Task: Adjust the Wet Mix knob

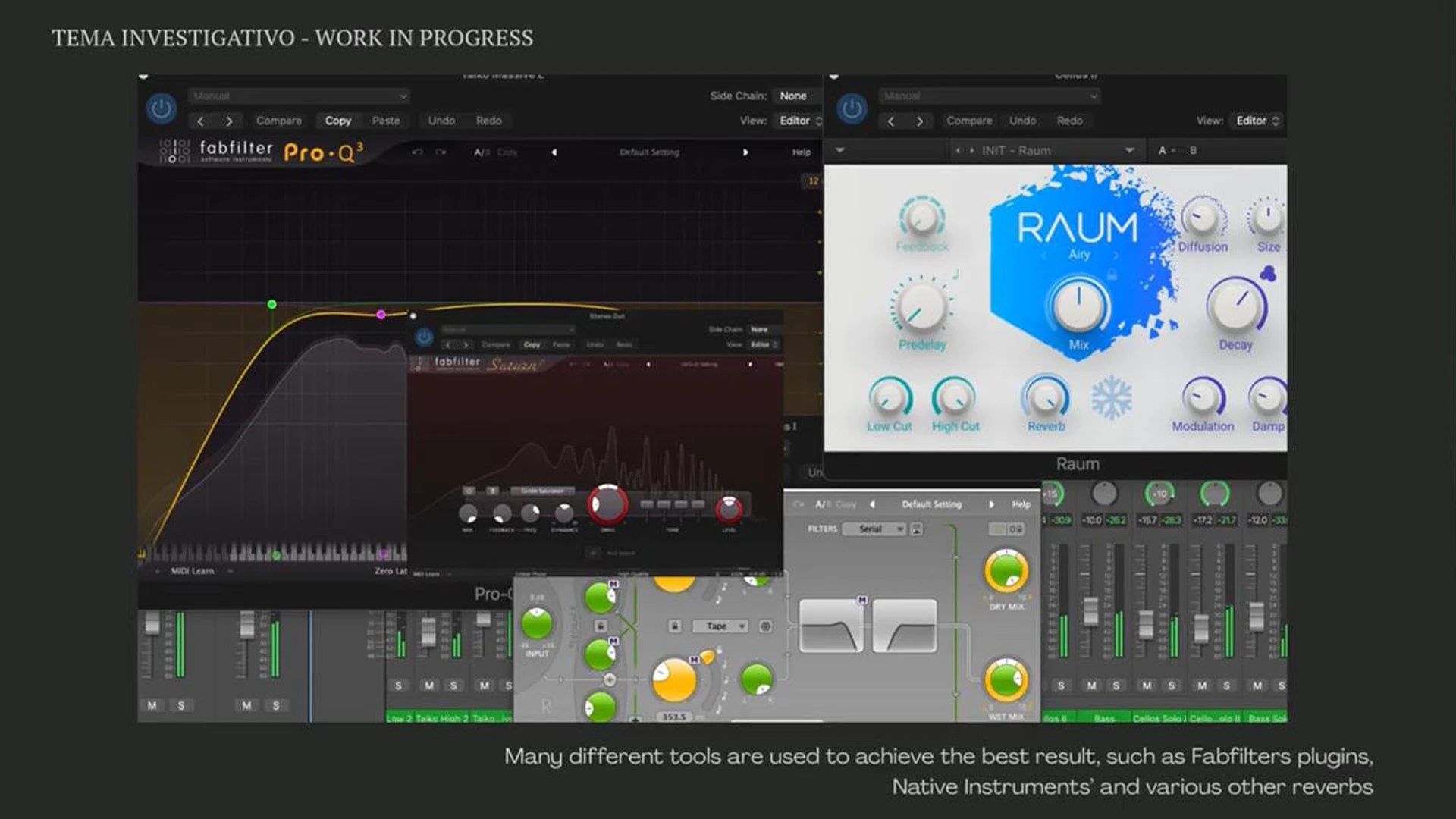Action: click(x=1006, y=679)
